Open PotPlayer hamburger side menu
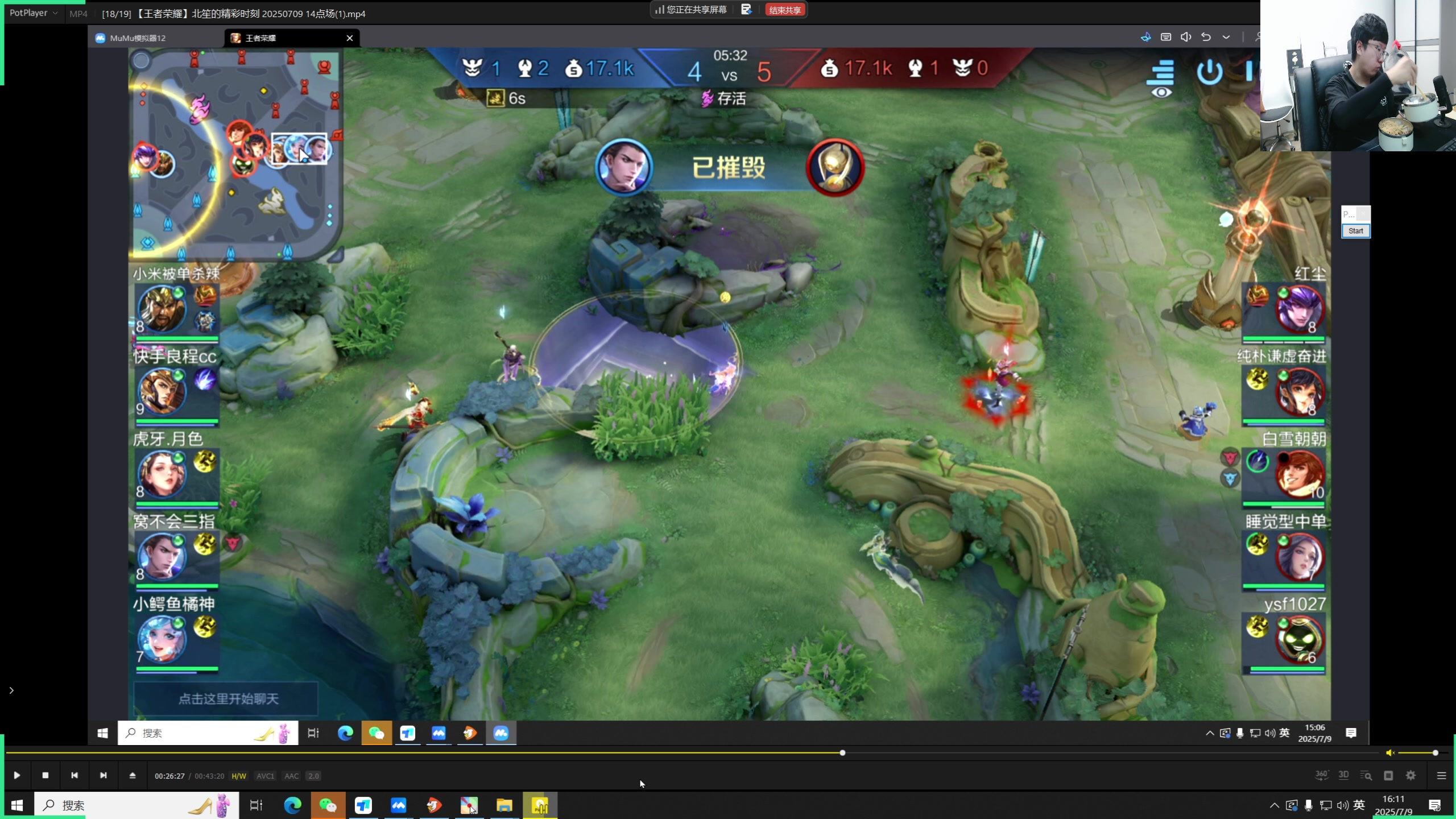The height and width of the screenshot is (819, 1456). (x=1441, y=775)
